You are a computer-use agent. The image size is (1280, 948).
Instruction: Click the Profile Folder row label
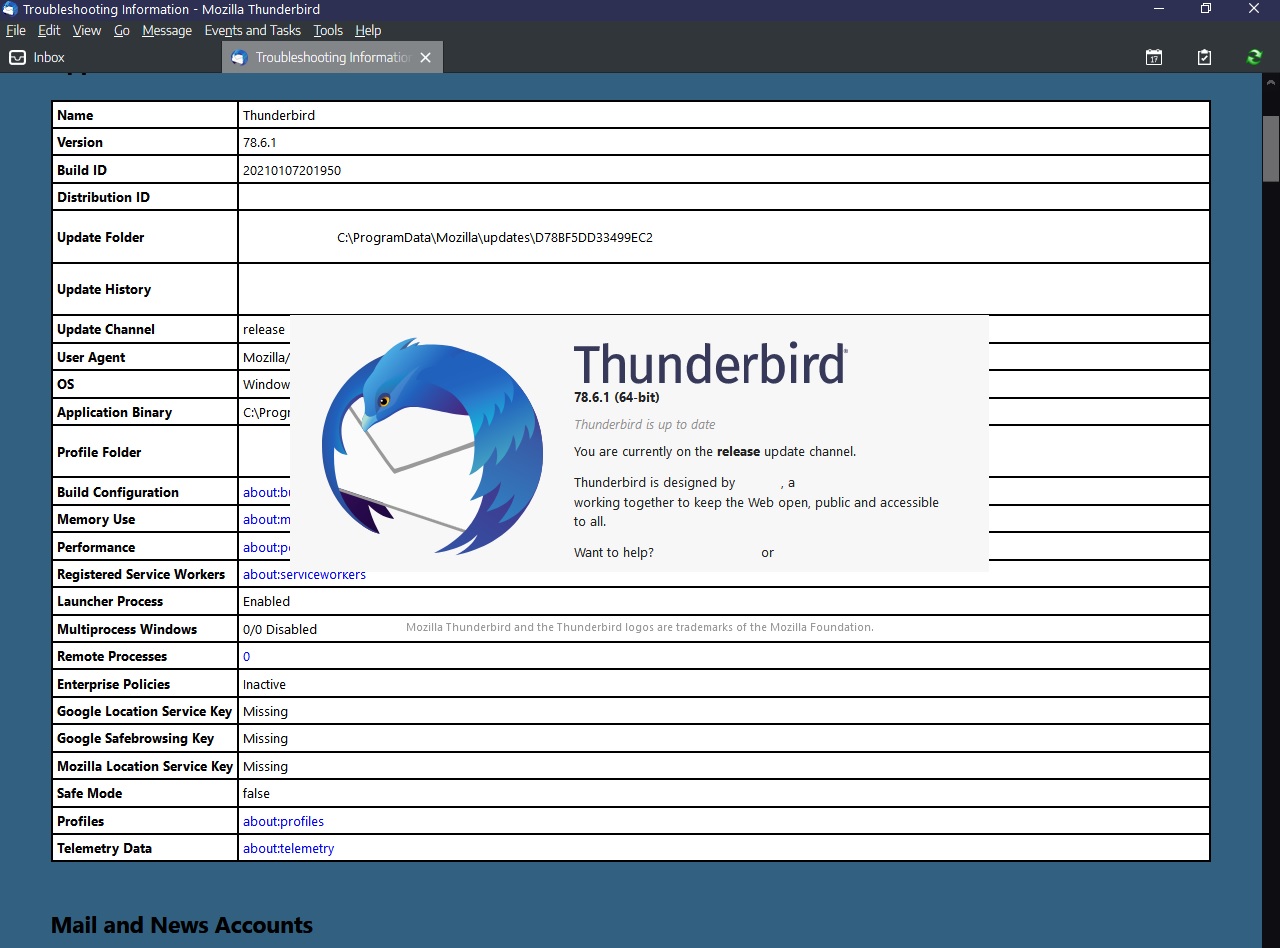click(99, 453)
